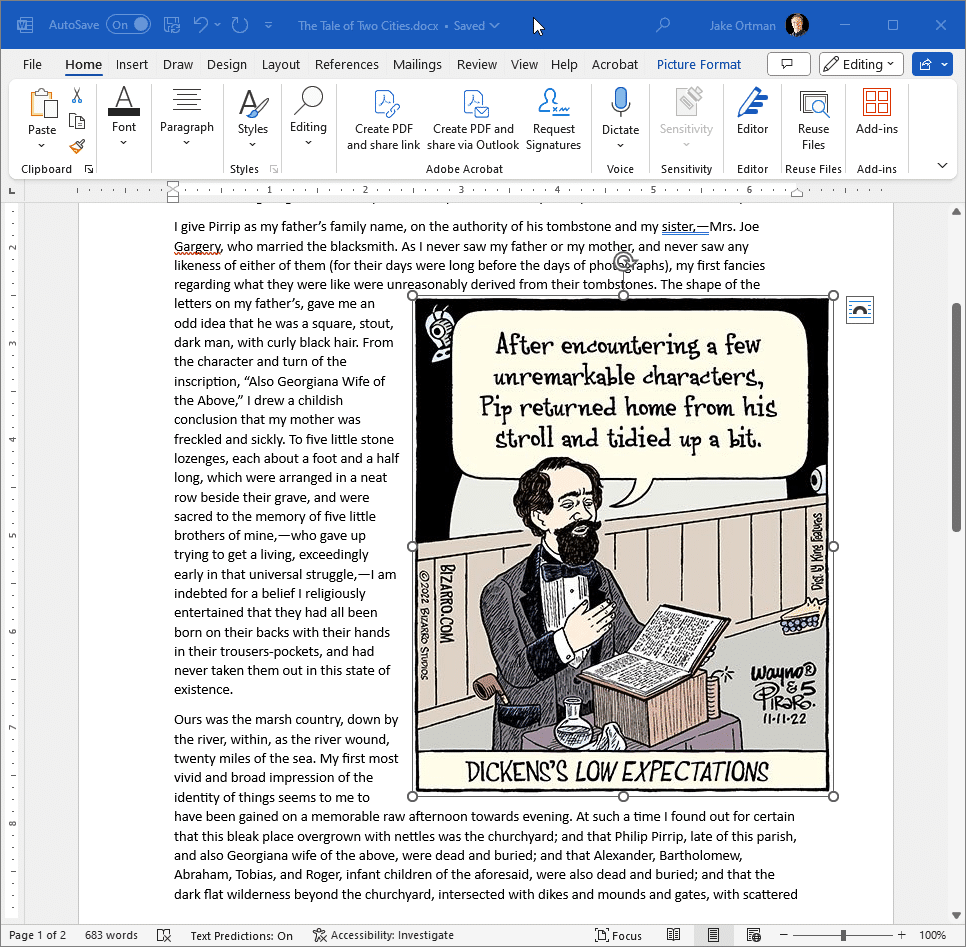Select Web Layout view
Screen dimensions: 966x947
pos(753,935)
